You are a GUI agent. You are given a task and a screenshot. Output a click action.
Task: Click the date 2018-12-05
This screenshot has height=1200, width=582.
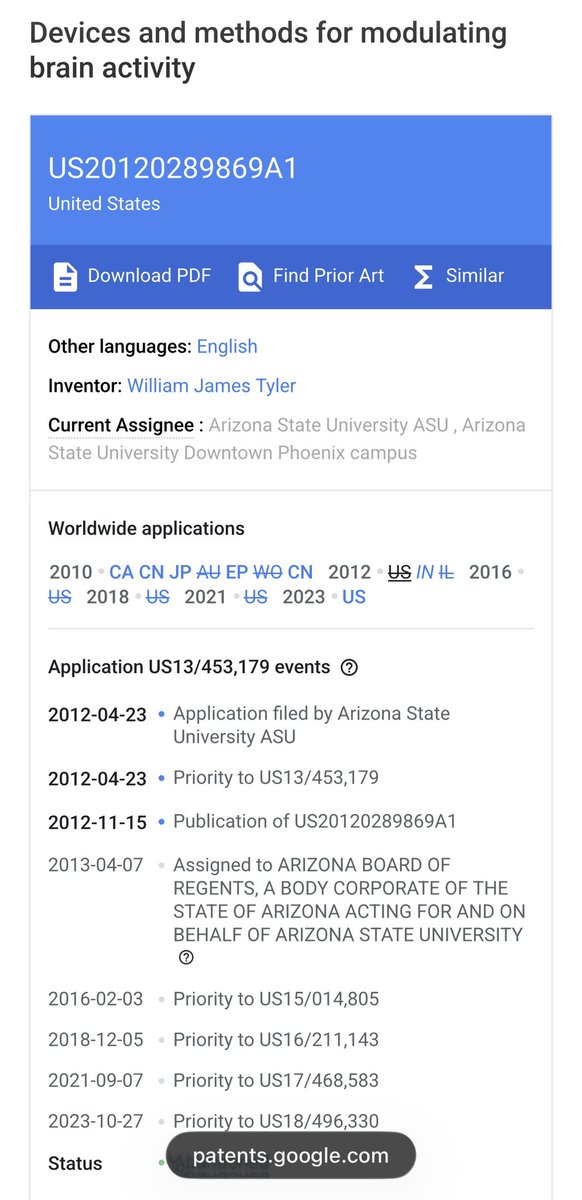tap(96, 1040)
